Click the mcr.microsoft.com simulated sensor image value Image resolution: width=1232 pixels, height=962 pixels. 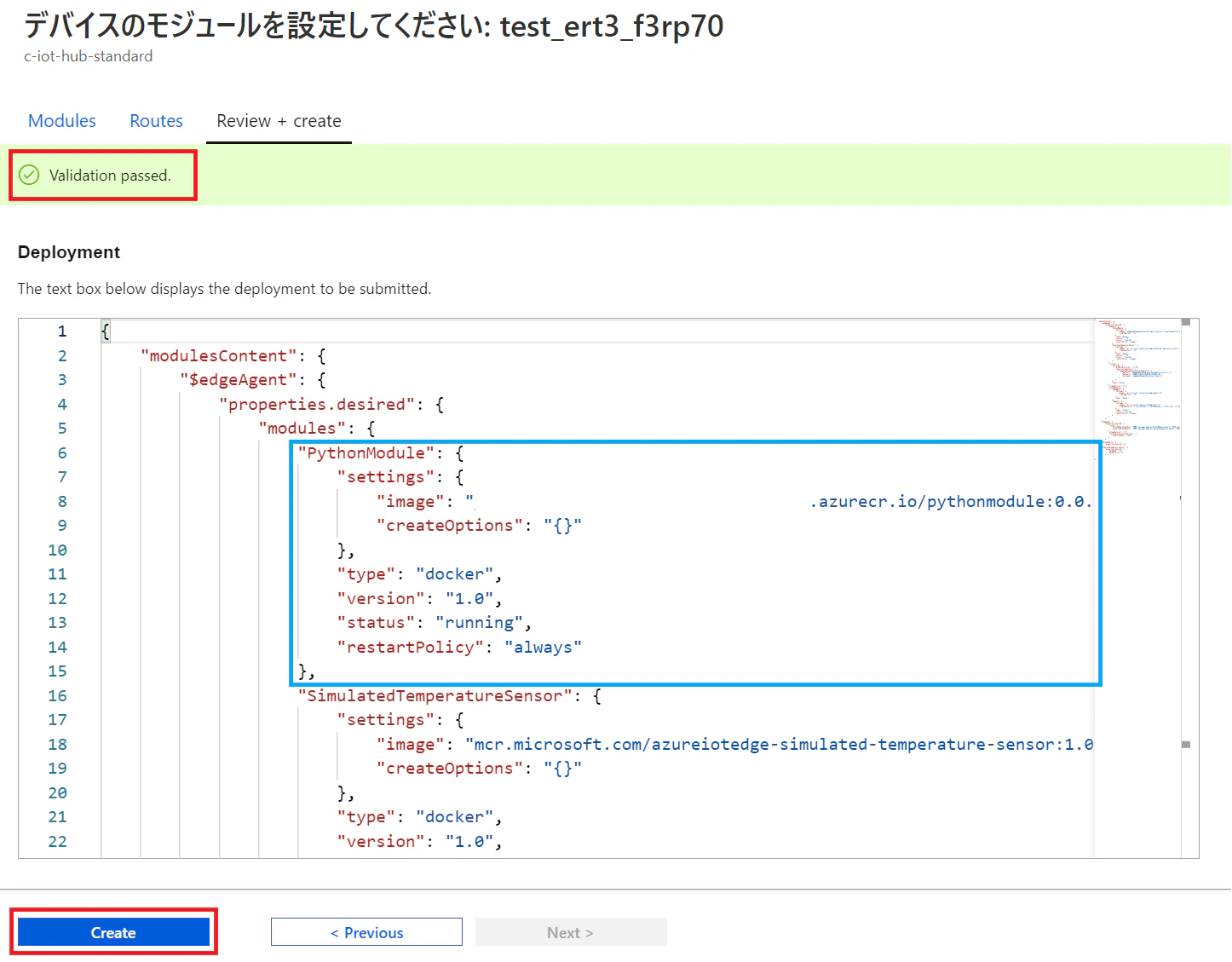pos(780,744)
